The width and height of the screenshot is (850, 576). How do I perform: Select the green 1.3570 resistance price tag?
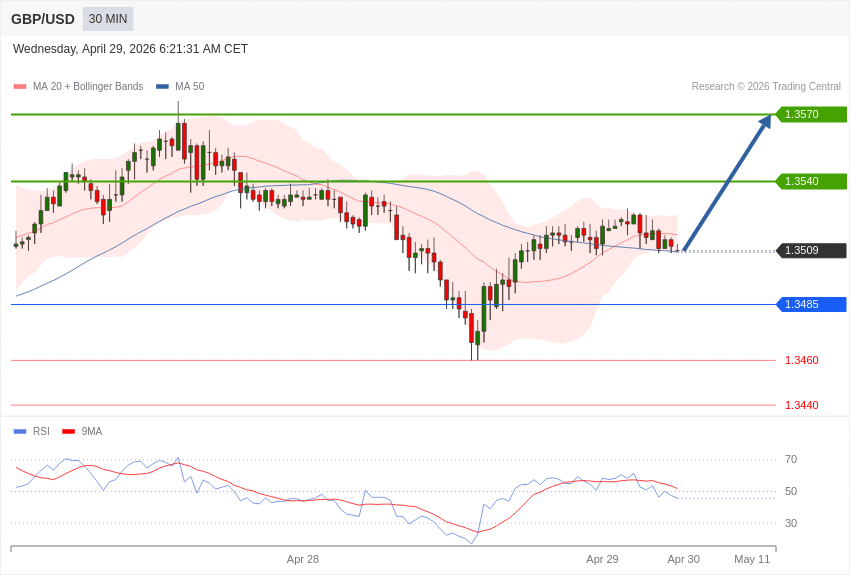point(811,114)
